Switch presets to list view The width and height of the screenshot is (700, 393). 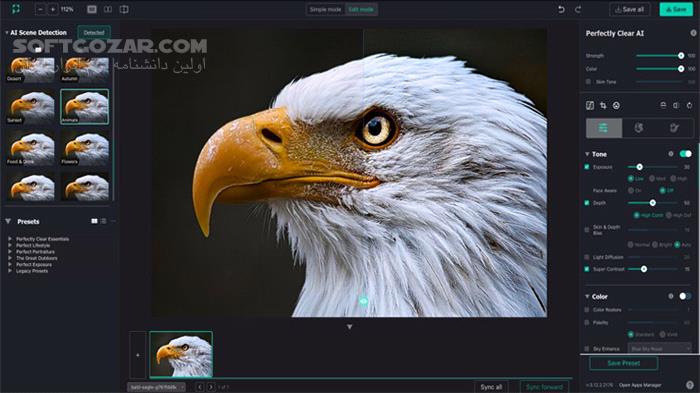(104, 221)
